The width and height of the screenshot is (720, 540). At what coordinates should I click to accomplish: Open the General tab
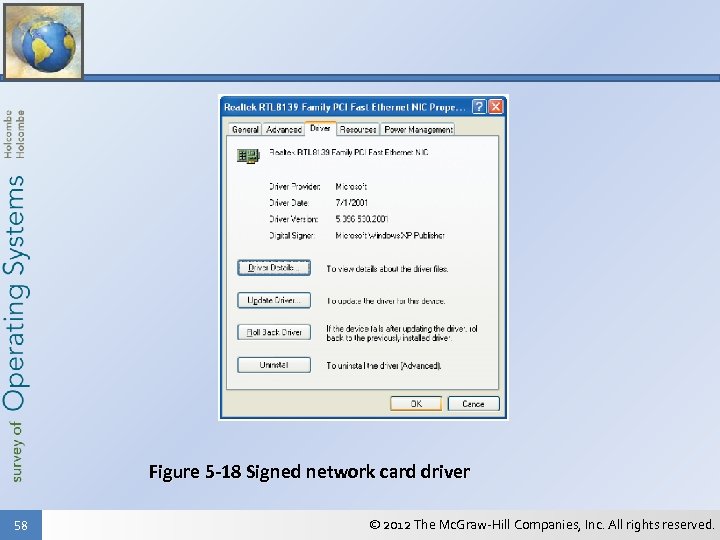[x=245, y=129]
